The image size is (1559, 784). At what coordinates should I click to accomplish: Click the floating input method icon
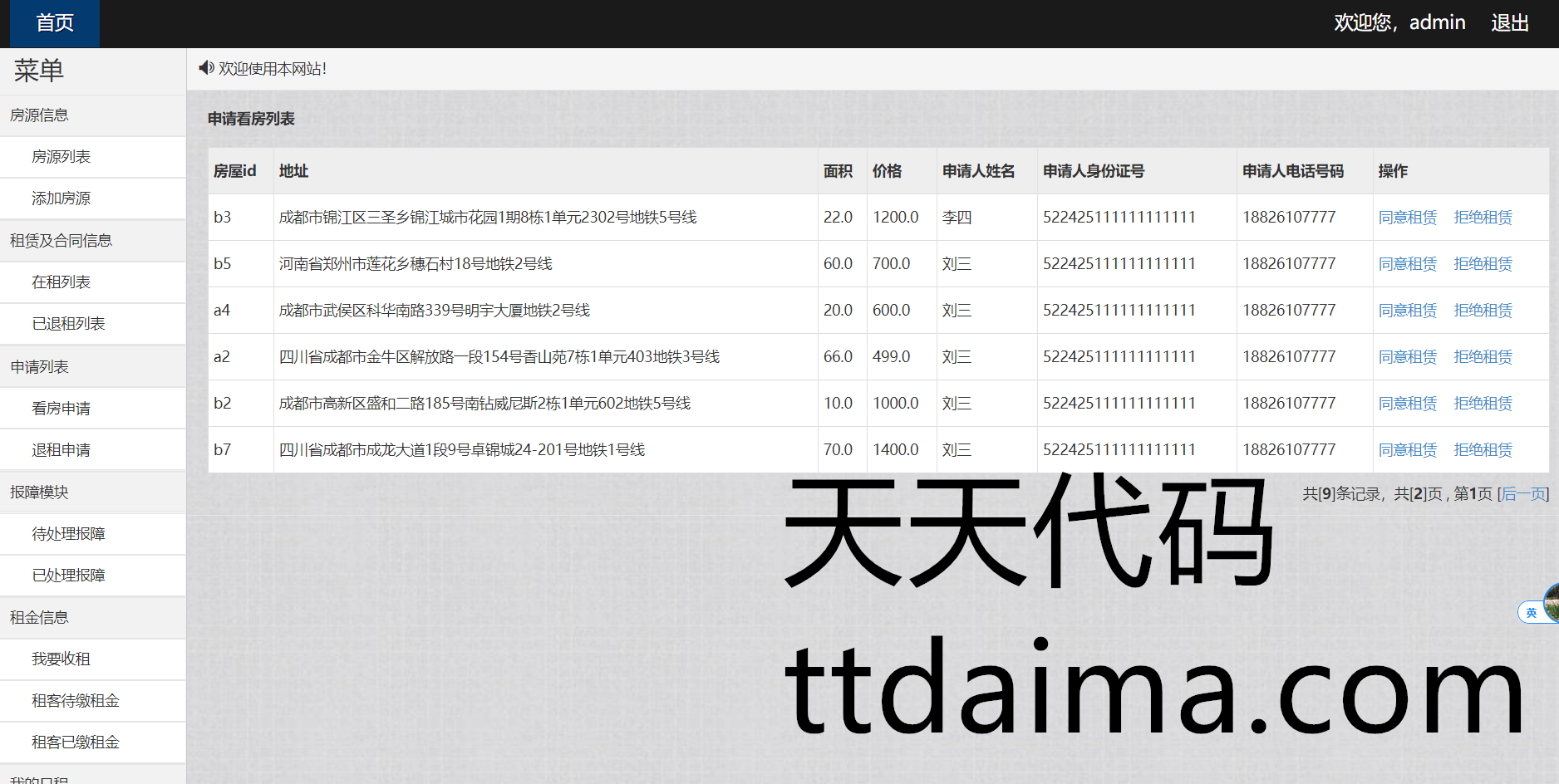(1532, 613)
